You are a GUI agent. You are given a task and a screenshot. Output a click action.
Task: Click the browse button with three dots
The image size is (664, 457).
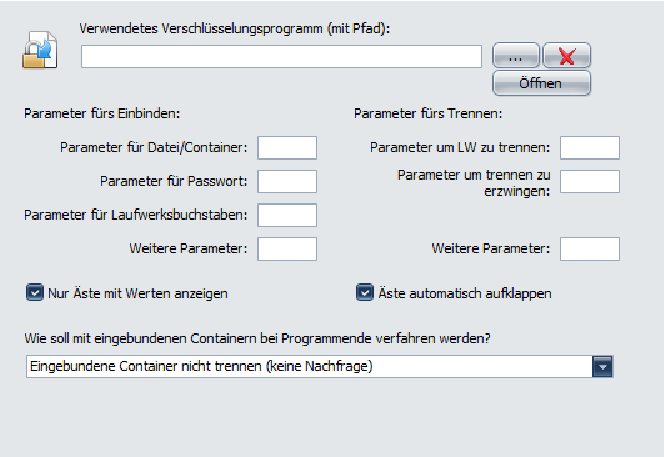[516, 57]
